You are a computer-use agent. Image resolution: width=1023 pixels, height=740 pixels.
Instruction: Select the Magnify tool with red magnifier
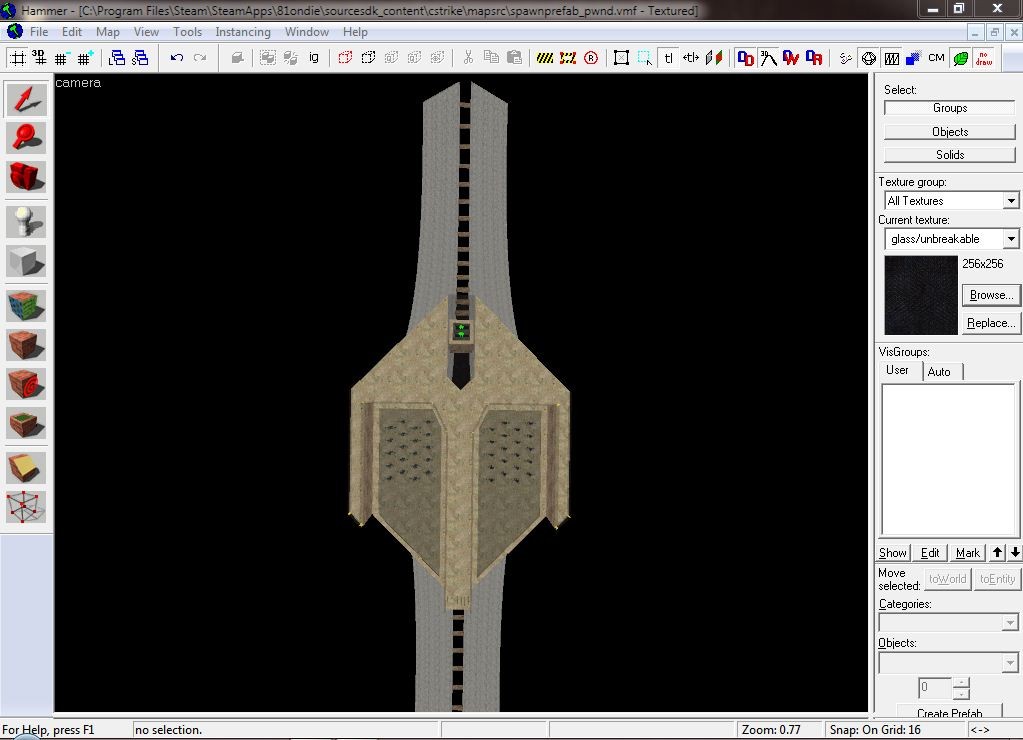27,138
